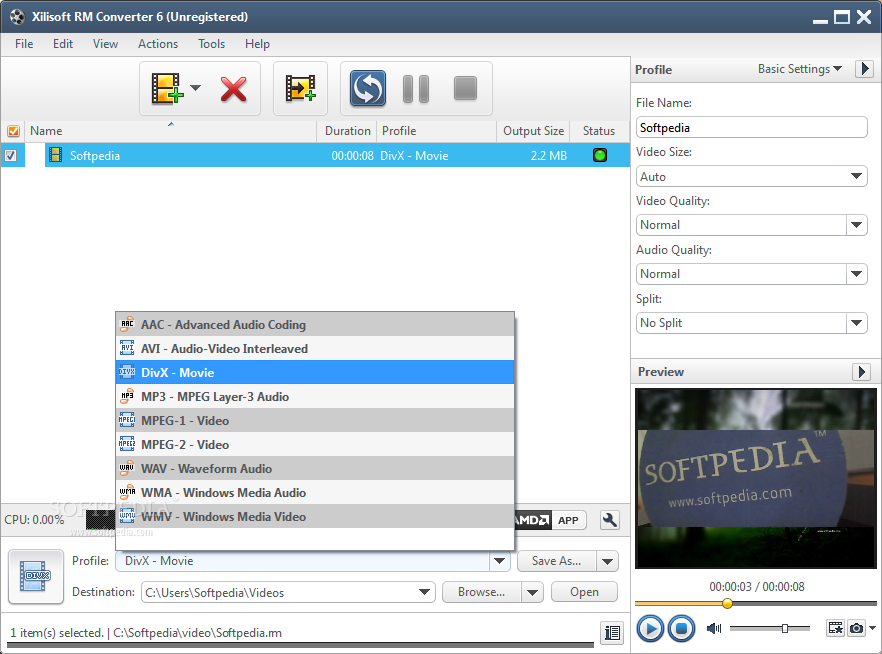Image resolution: width=882 pixels, height=654 pixels.
Task: Take a snapshot with the camera icon
Action: pyautogui.click(x=856, y=628)
